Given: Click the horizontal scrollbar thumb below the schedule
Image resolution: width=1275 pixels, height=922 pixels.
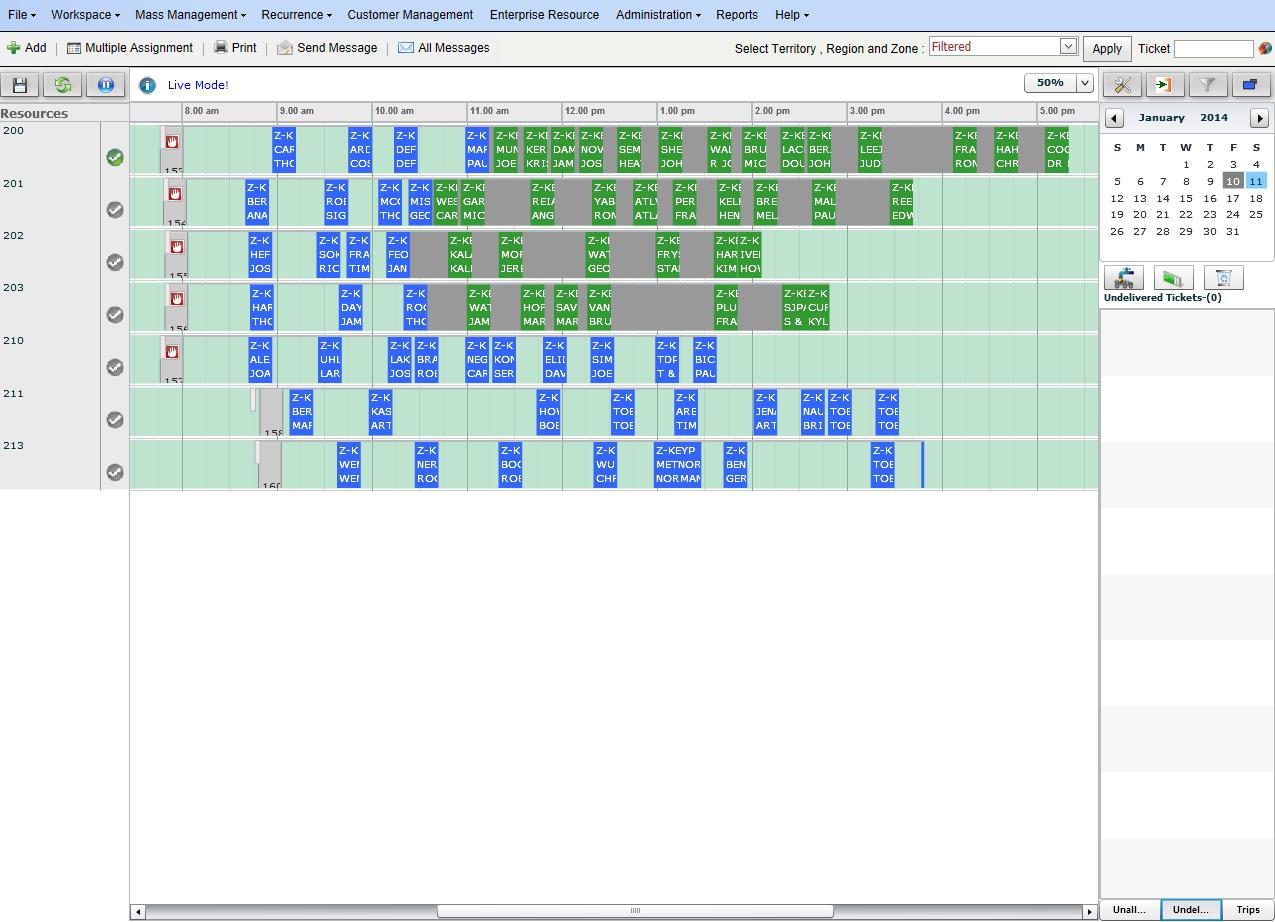Looking at the screenshot, I should (635, 911).
